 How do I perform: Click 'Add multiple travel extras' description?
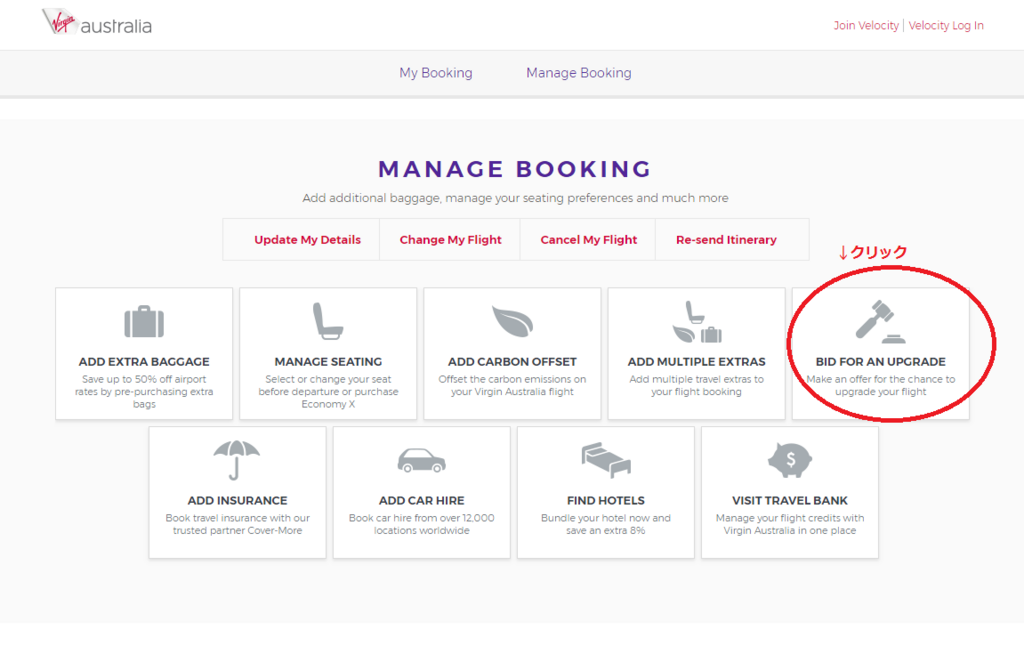(696, 385)
